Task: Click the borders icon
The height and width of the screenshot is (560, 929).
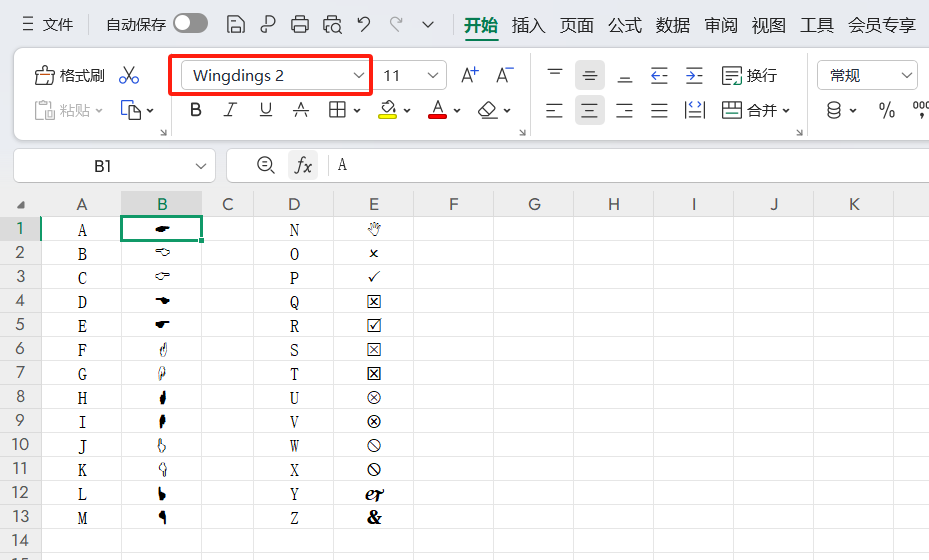Action: pyautogui.click(x=337, y=110)
